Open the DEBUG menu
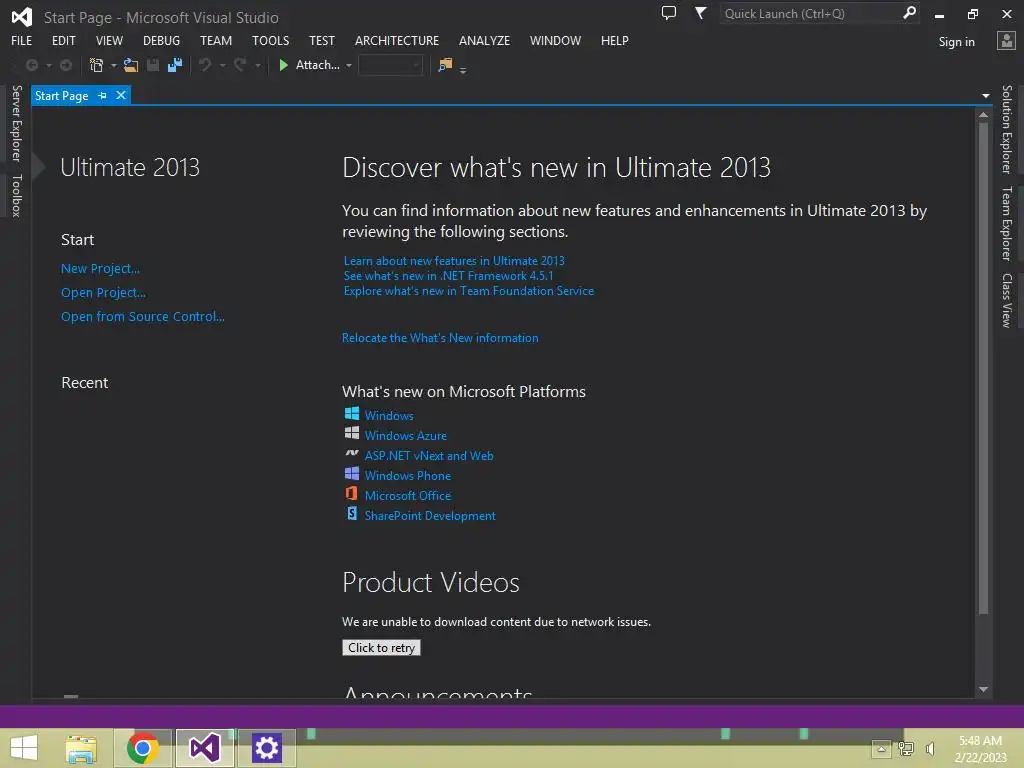Viewport: 1024px width, 768px height. [161, 40]
